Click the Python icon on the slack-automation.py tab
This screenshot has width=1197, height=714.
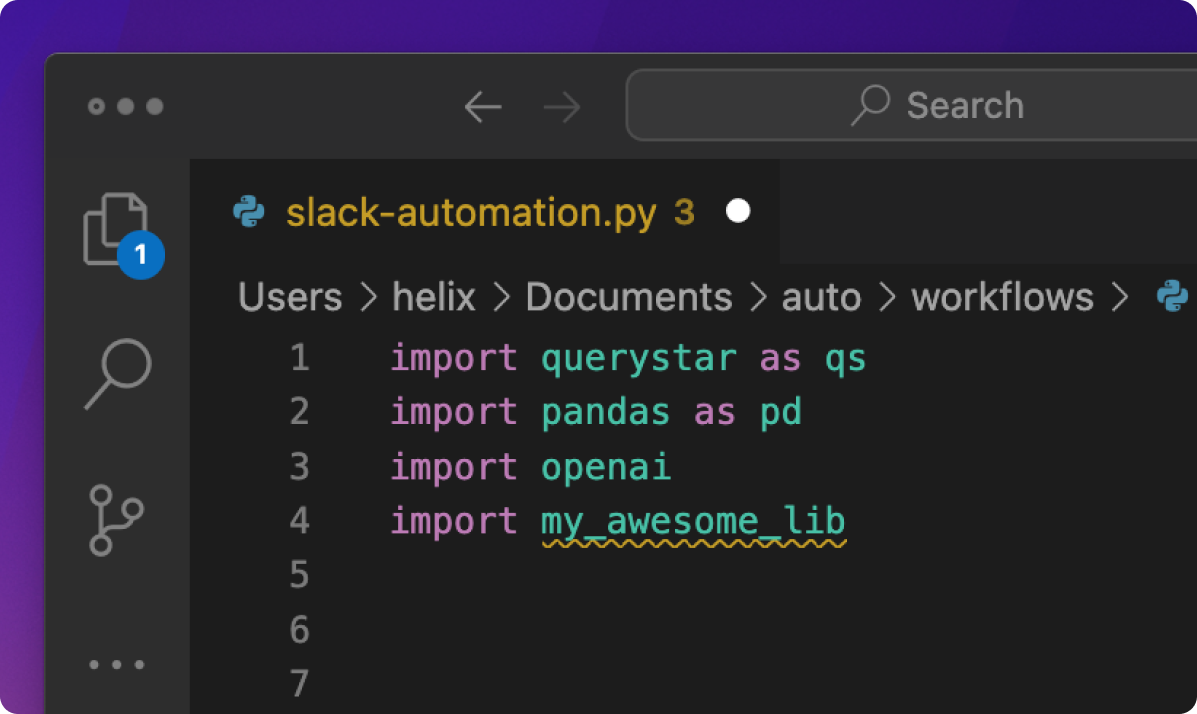pyautogui.click(x=248, y=212)
